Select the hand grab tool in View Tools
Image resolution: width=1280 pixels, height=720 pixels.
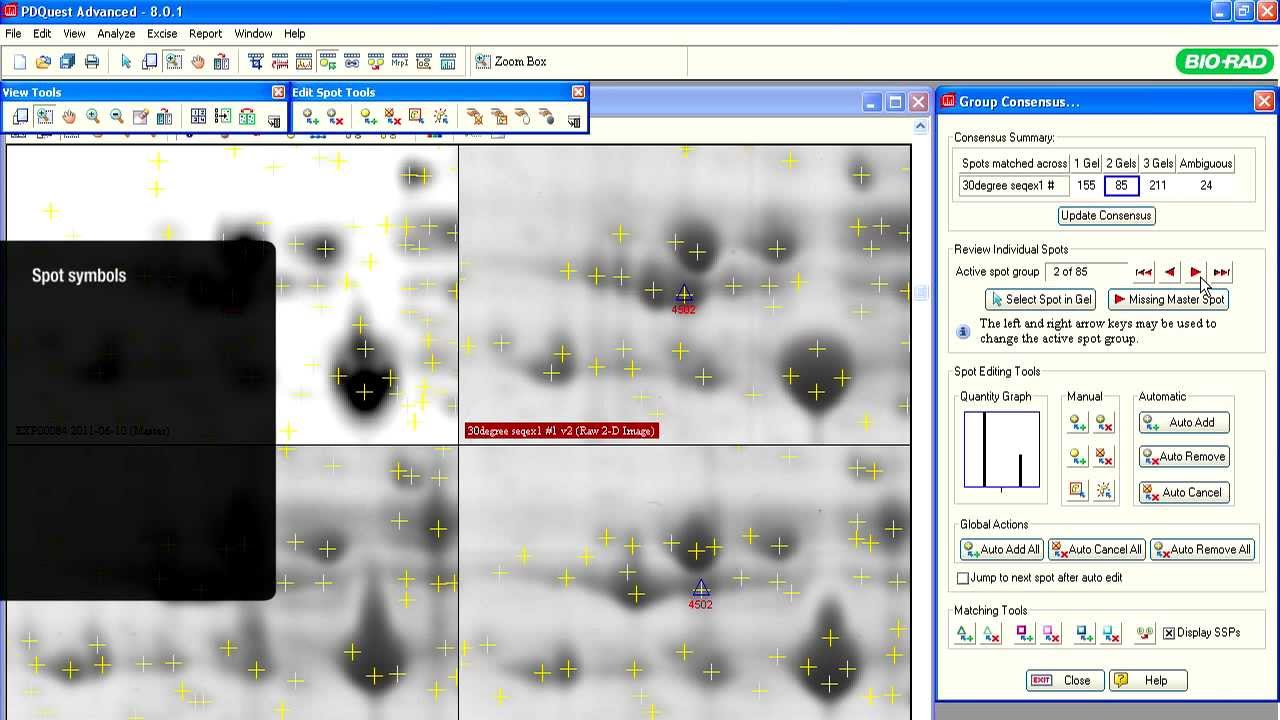[x=69, y=117]
